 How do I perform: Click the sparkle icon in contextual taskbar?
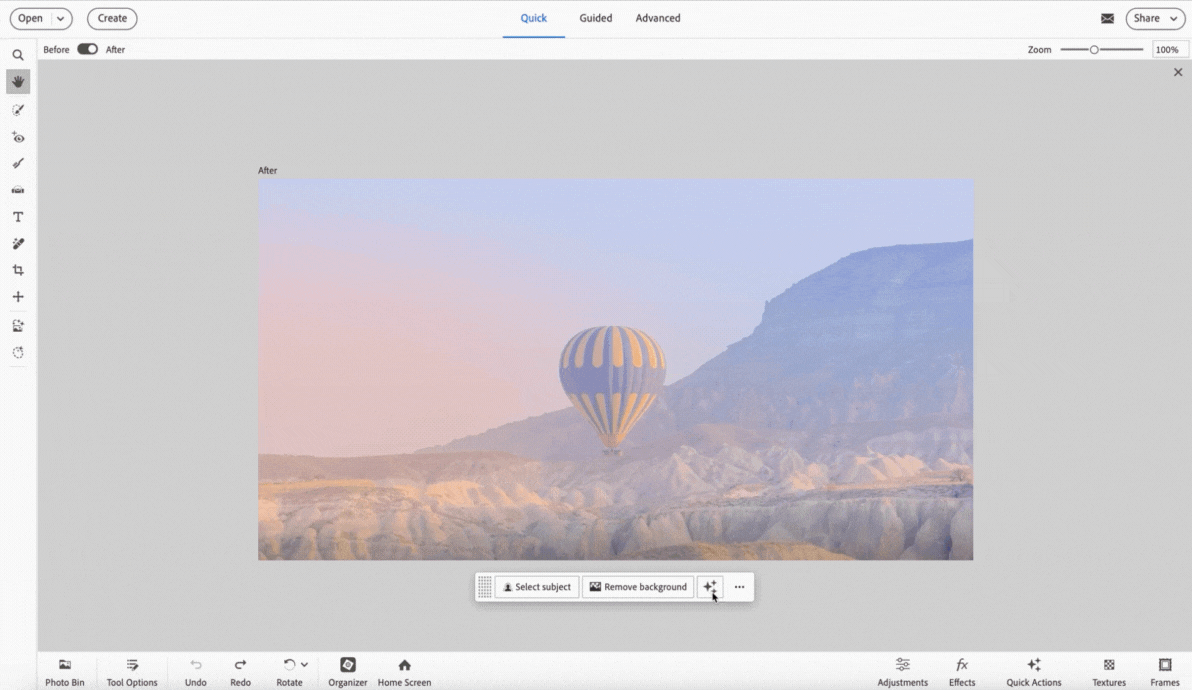[709, 587]
